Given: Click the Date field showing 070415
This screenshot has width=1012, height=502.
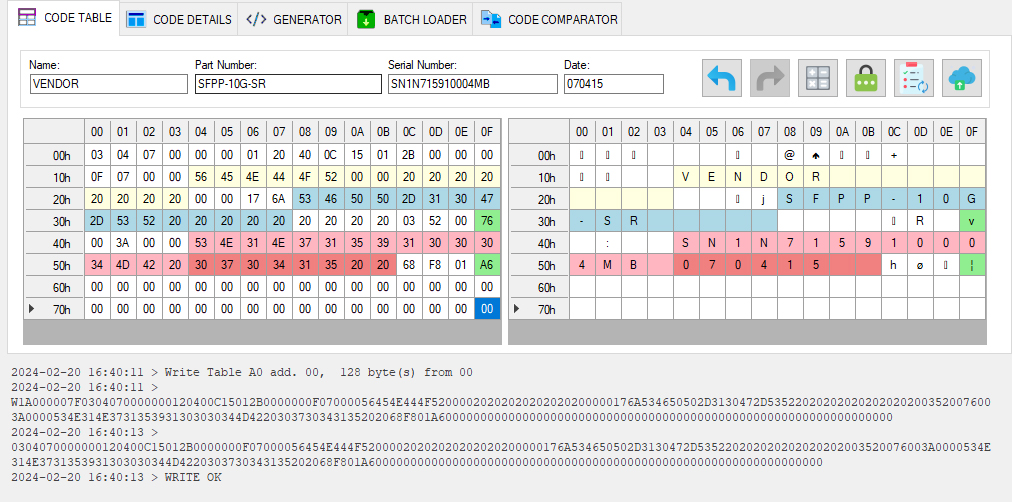Looking at the screenshot, I should (614, 84).
